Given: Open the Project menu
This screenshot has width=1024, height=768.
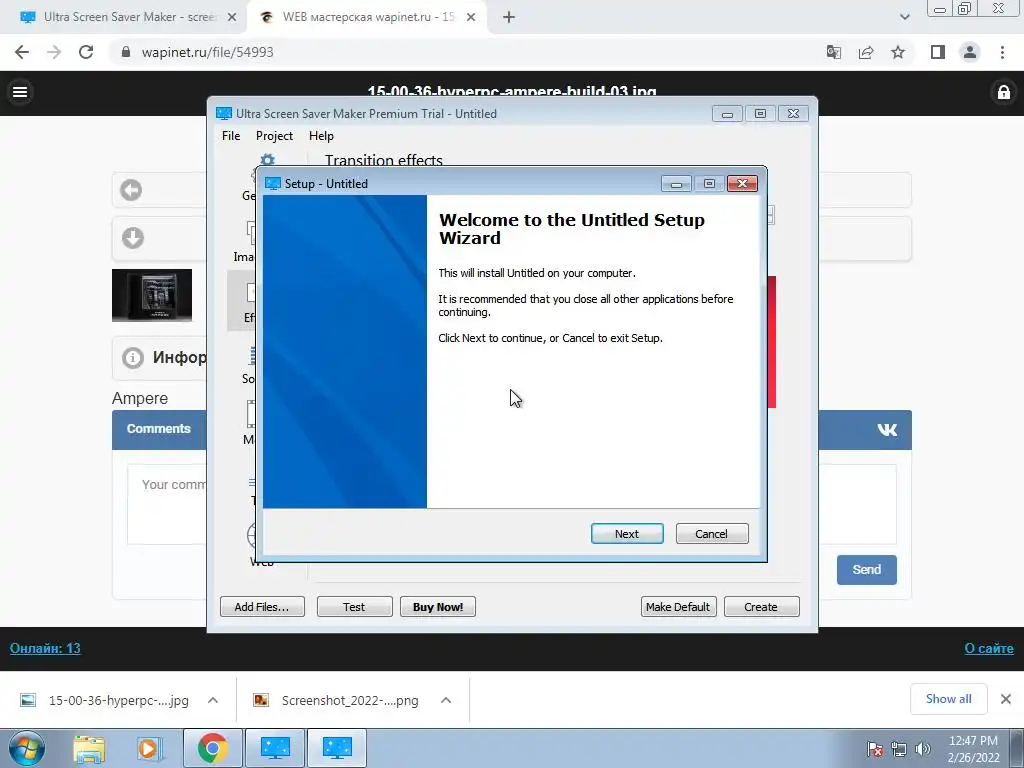Looking at the screenshot, I should 274,136.
